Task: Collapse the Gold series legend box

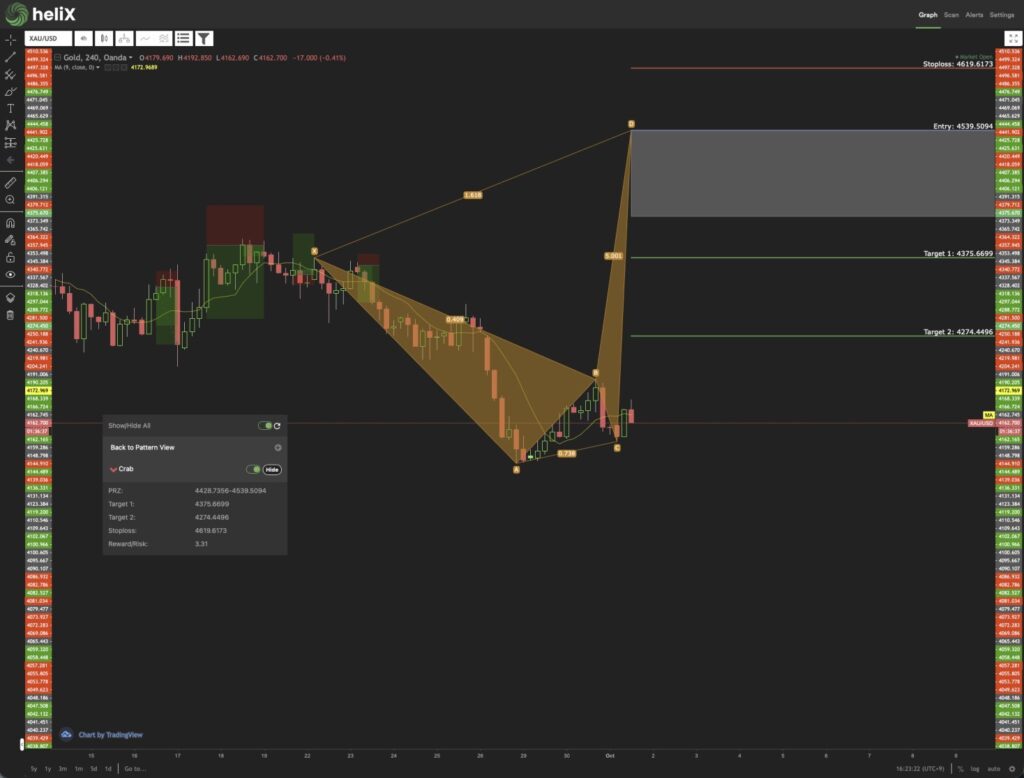Action: (x=57, y=57)
